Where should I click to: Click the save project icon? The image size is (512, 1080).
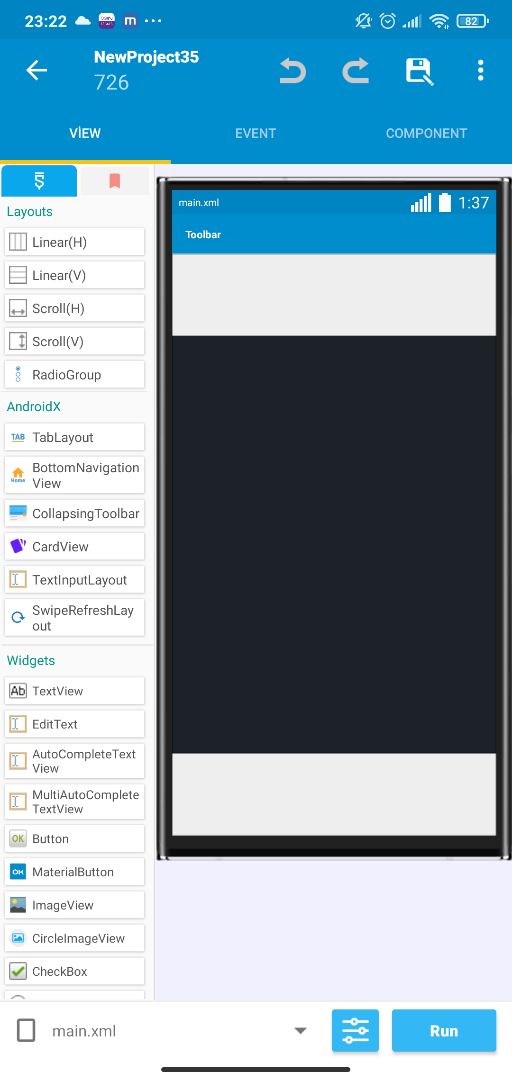[418, 71]
